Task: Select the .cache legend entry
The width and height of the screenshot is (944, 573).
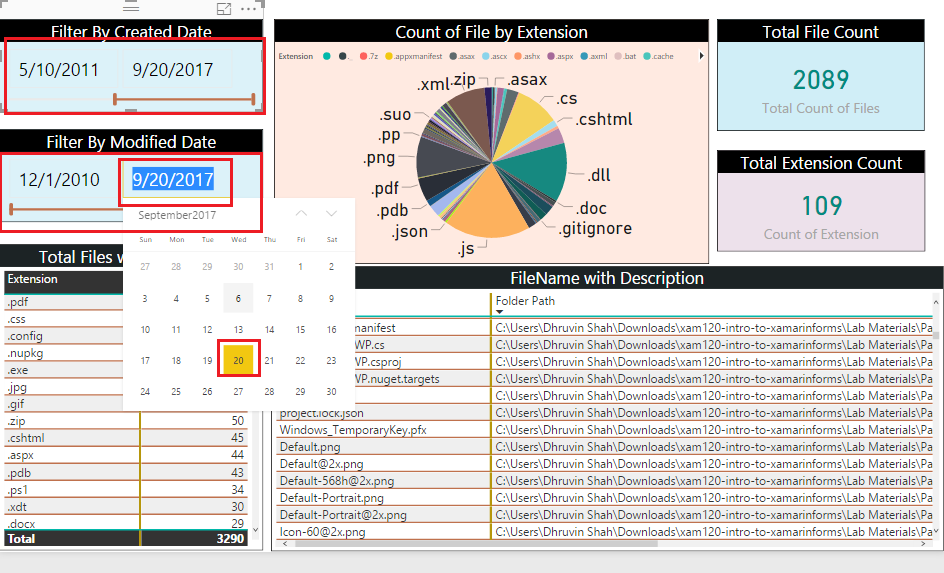Action: pyautogui.click(x=659, y=56)
